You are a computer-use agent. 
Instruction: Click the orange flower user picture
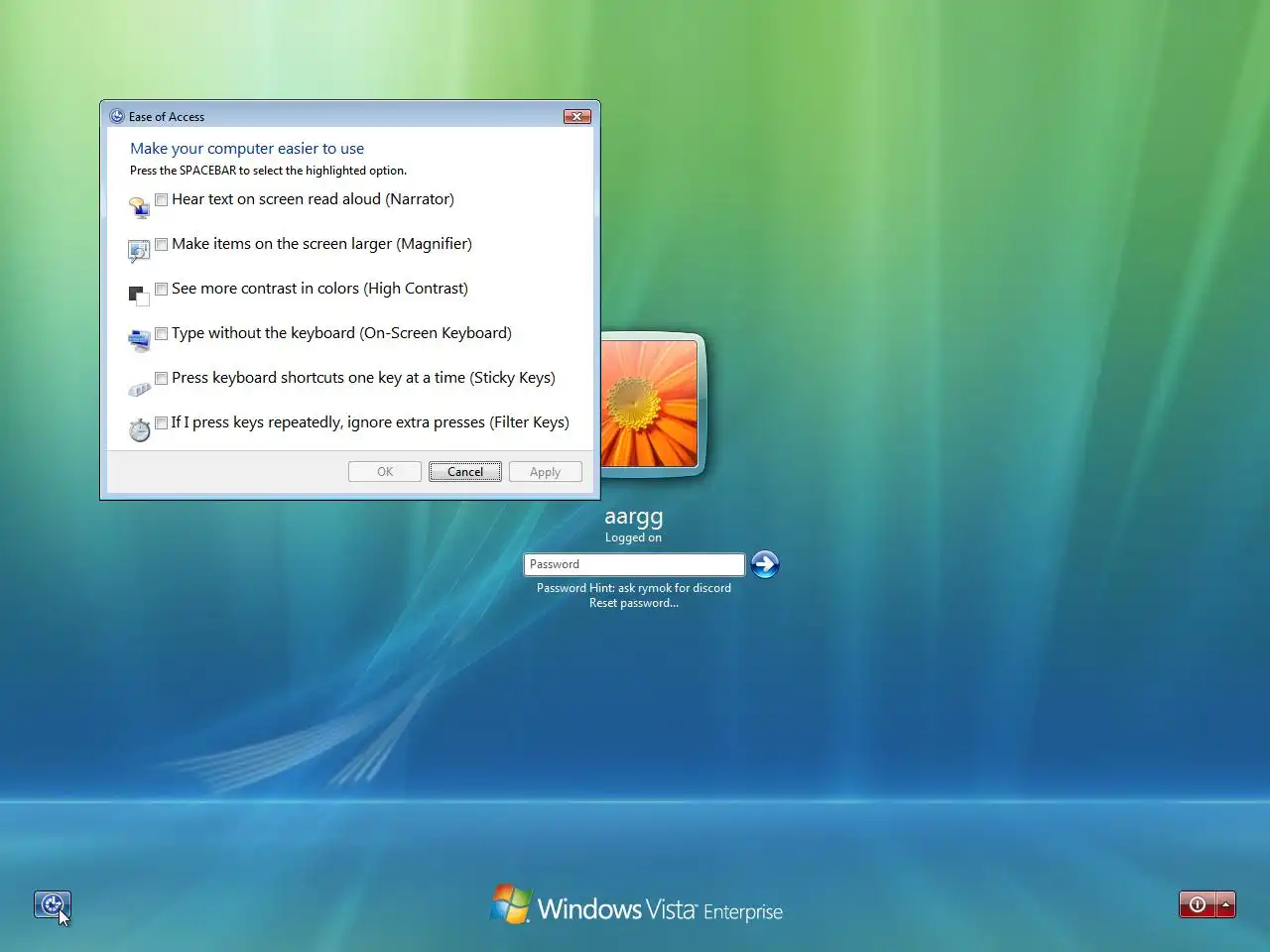coord(650,404)
